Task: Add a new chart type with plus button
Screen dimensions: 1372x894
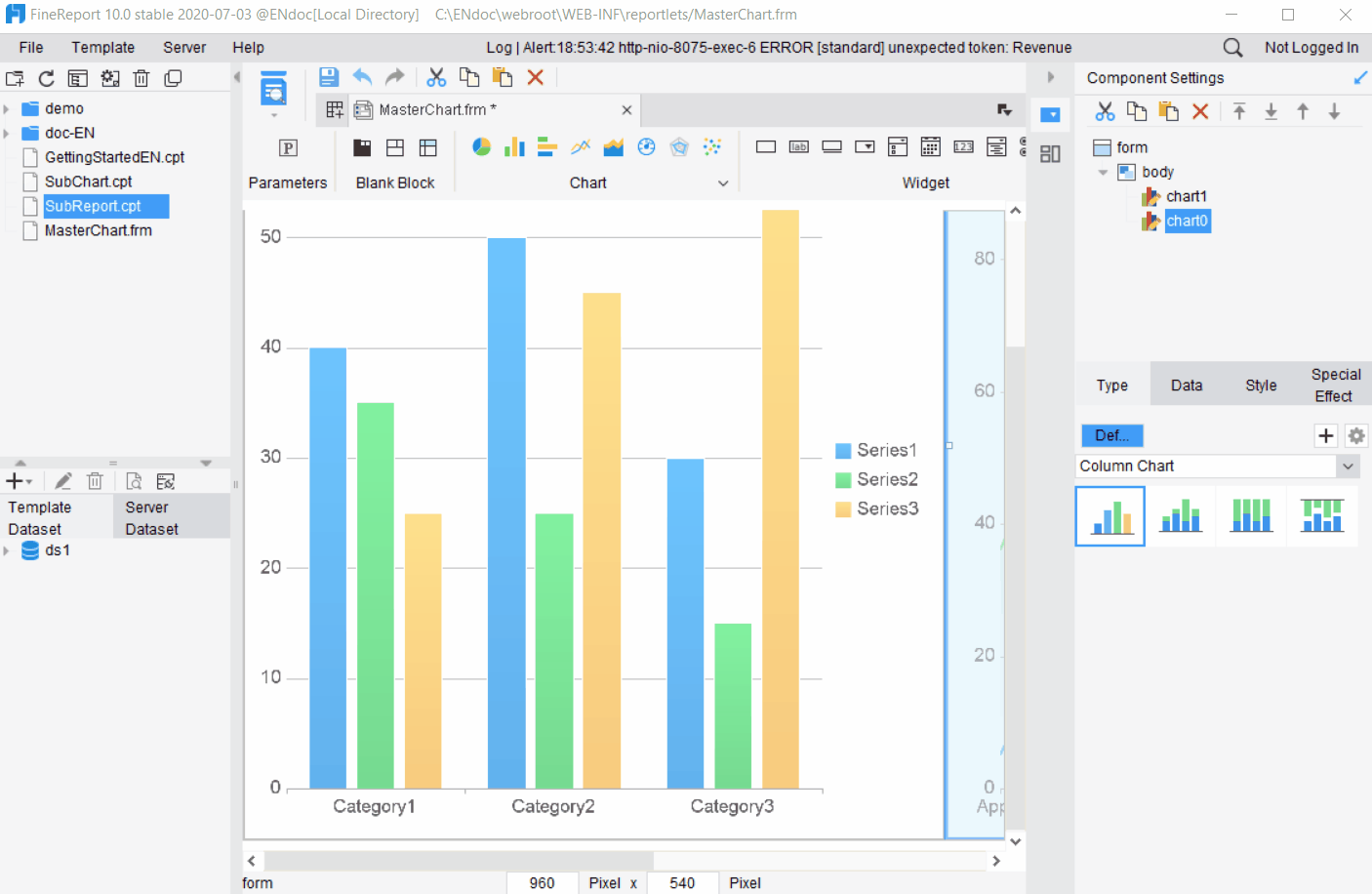Action: [x=1325, y=435]
